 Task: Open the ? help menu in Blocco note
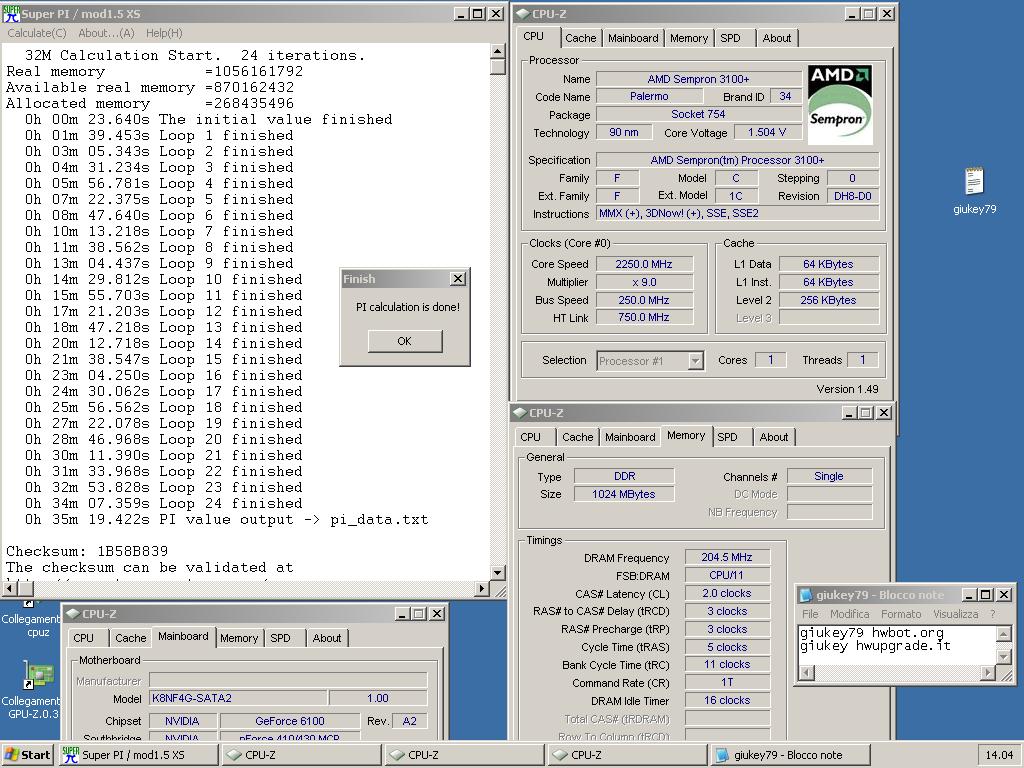993,614
